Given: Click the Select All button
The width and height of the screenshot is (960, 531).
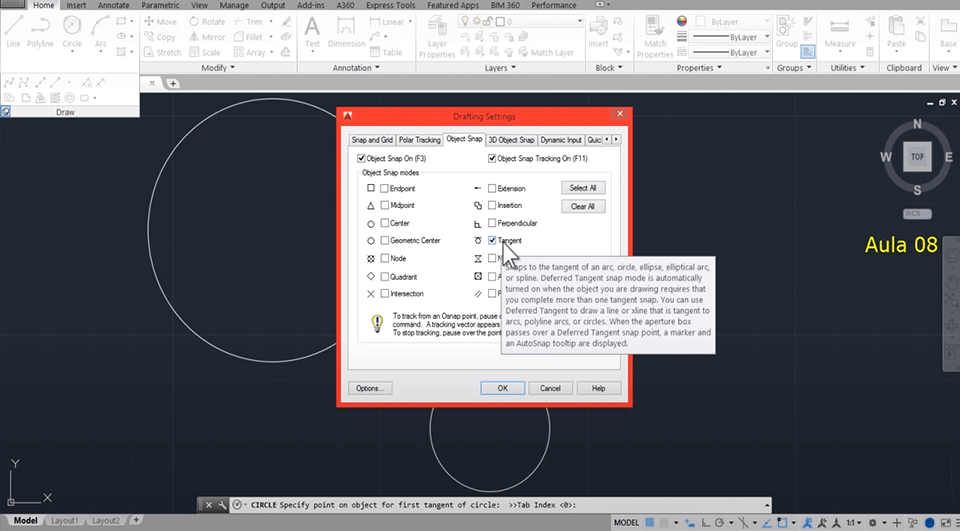Looking at the screenshot, I should coord(583,188).
